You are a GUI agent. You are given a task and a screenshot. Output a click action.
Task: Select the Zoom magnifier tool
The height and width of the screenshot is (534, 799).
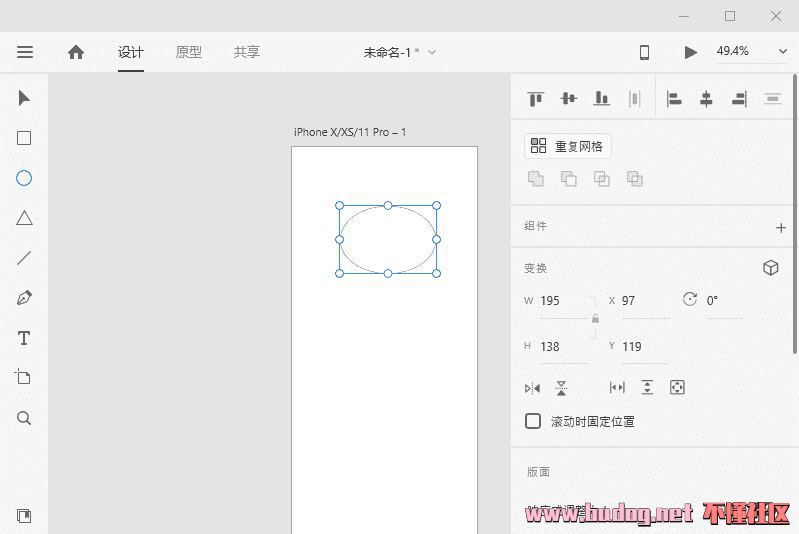[24, 418]
